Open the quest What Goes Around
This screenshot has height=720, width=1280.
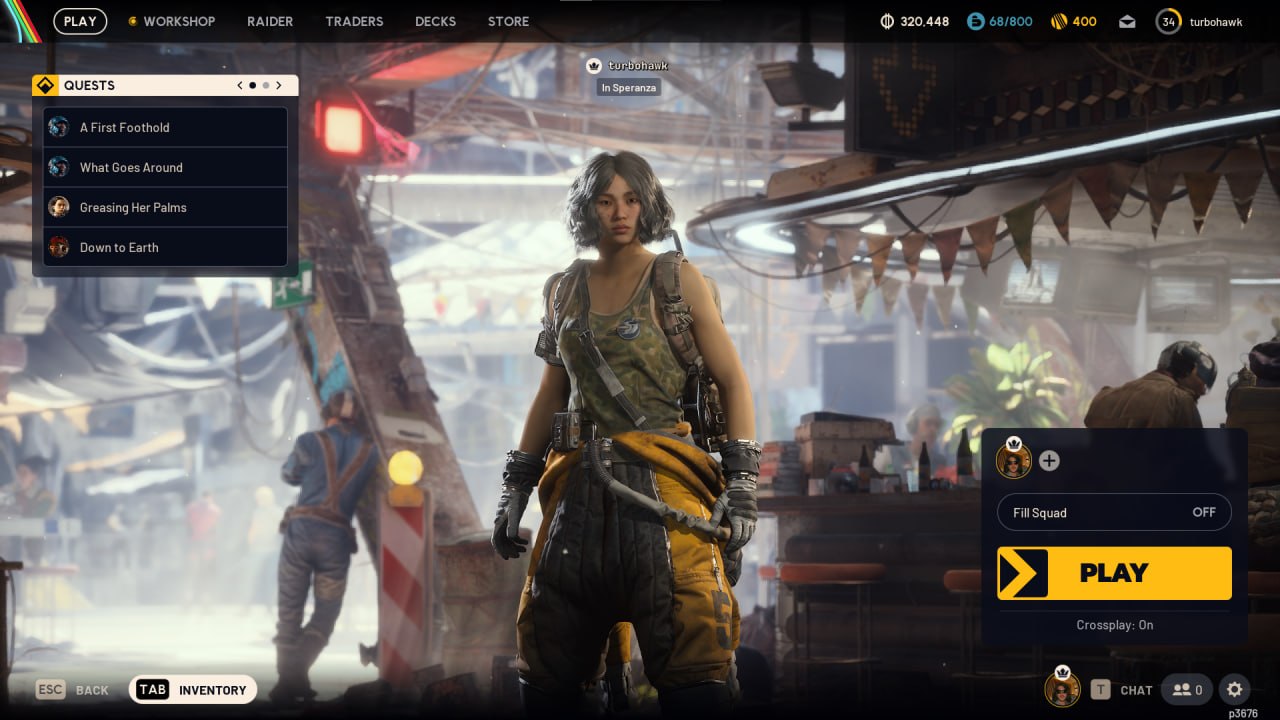165,167
